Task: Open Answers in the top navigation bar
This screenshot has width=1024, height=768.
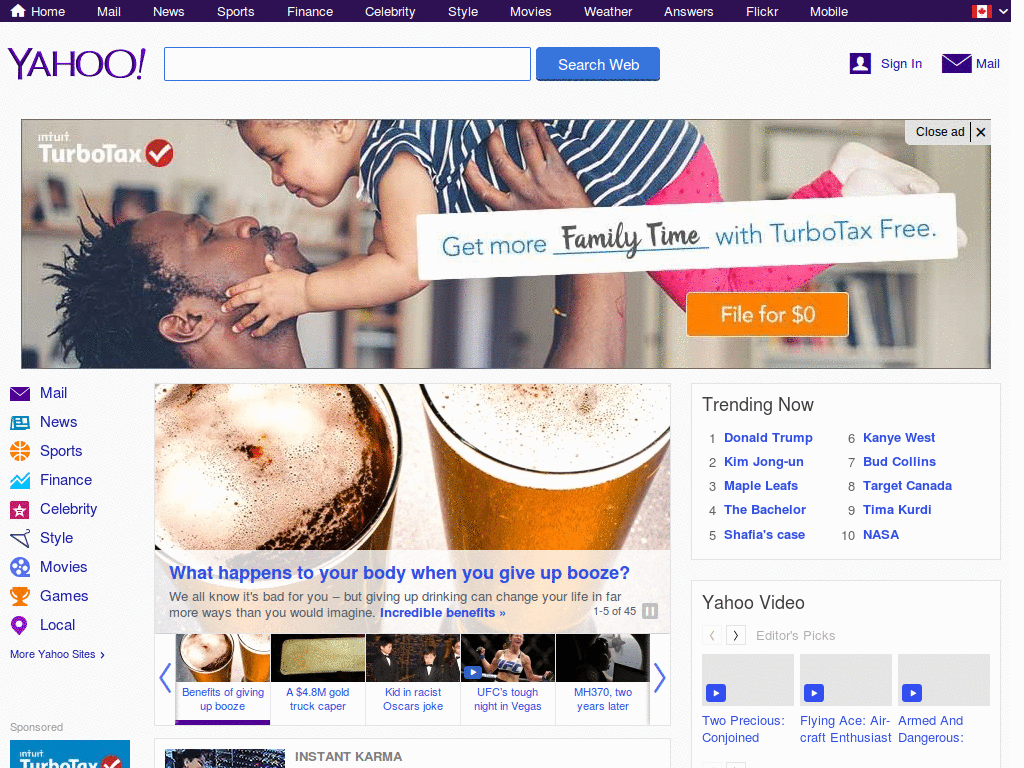Action: [689, 11]
